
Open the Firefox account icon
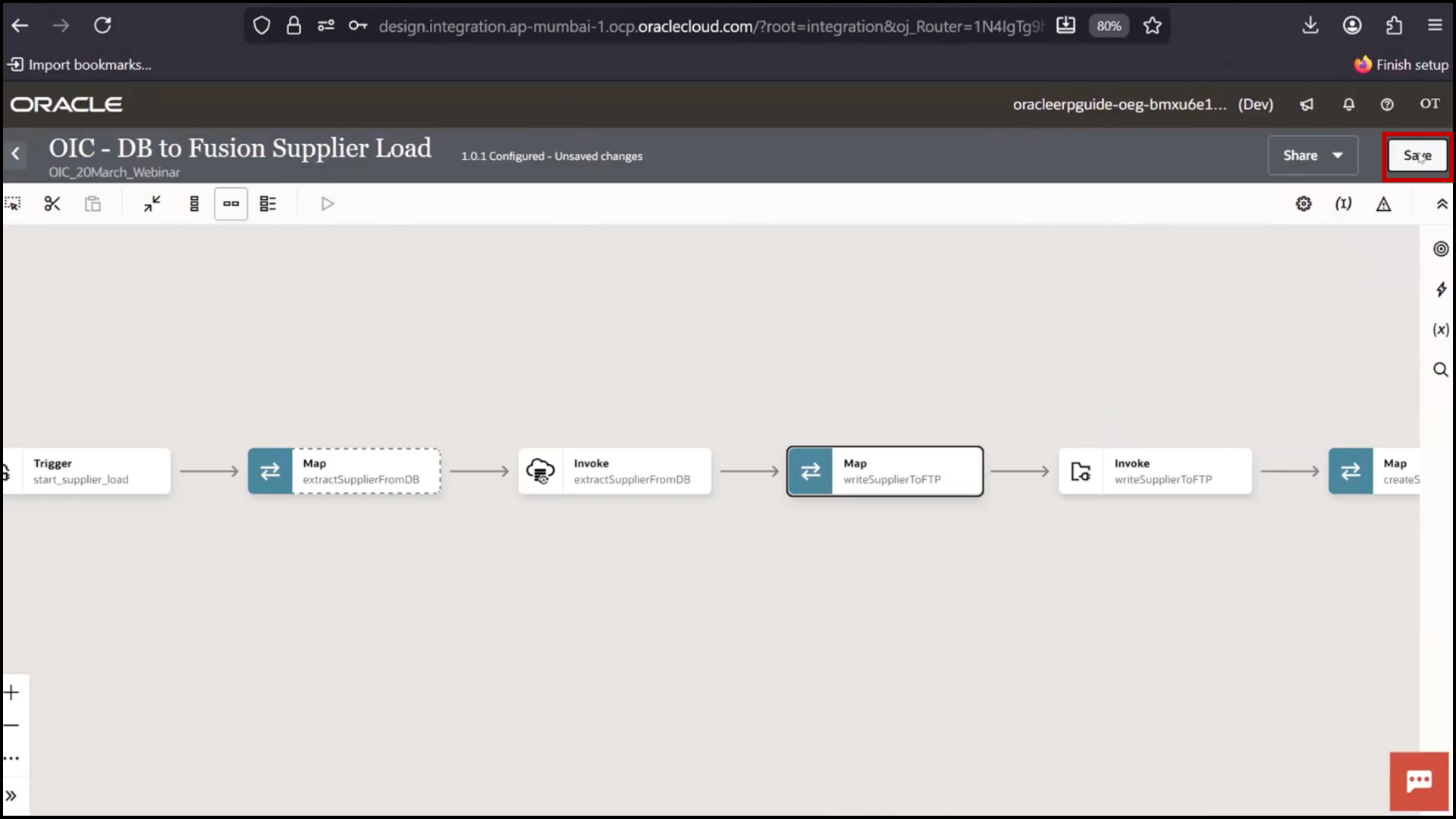pyautogui.click(x=1352, y=26)
